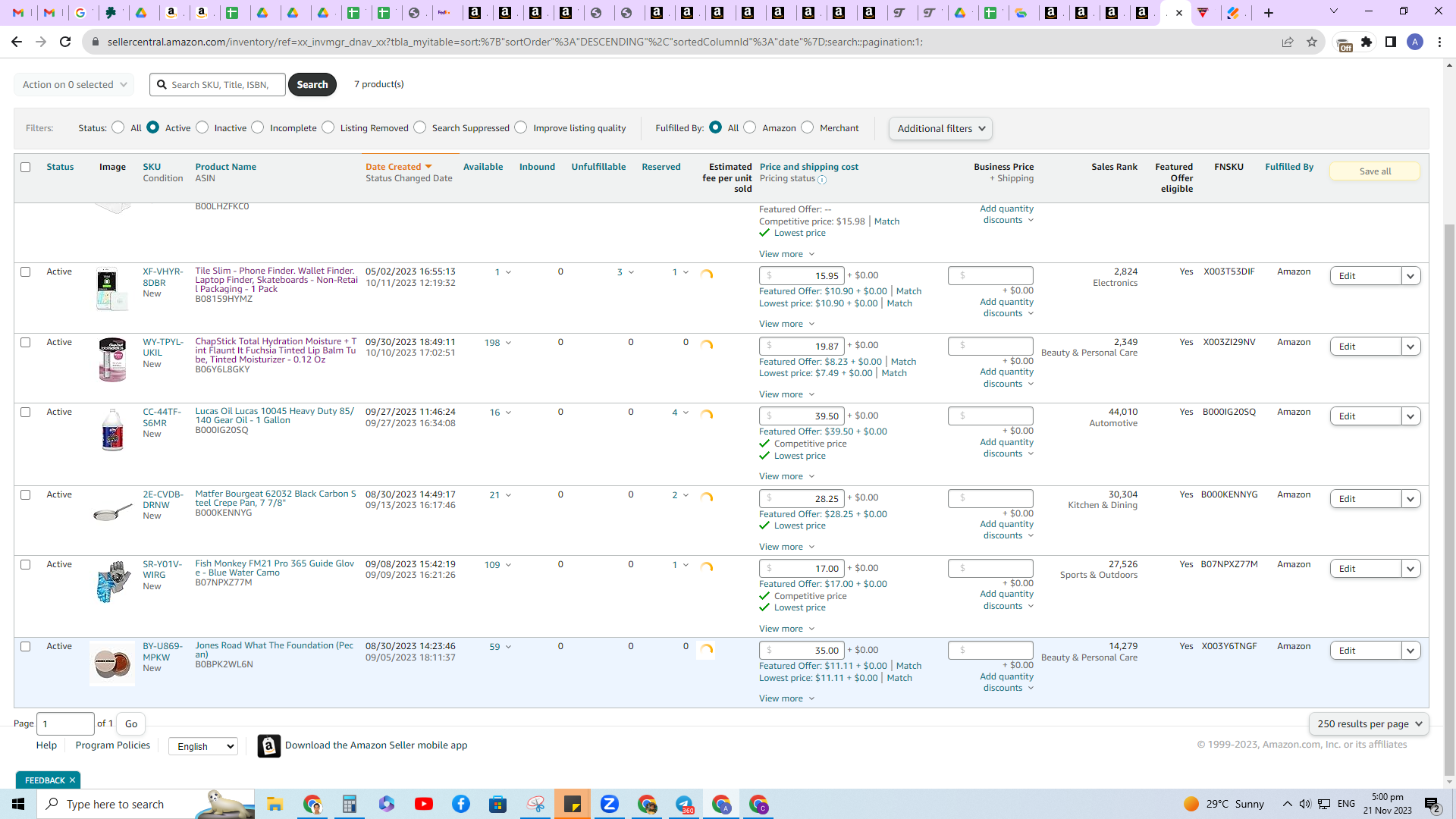Screen dimensions: 1456x819
Task: Toggle the browser side panel
Action: tap(1391, 42)
